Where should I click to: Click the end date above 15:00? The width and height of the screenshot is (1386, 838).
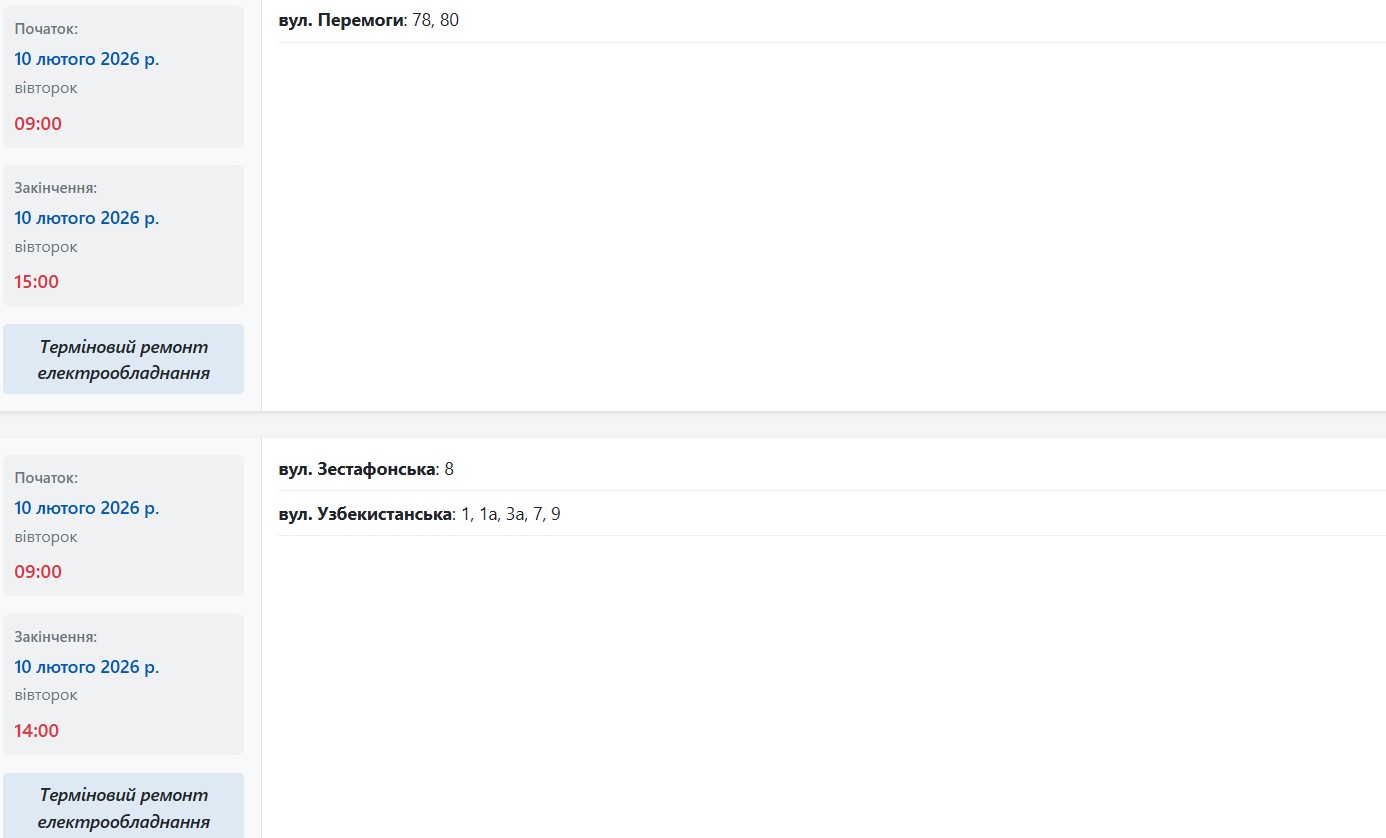pos(87,218)
